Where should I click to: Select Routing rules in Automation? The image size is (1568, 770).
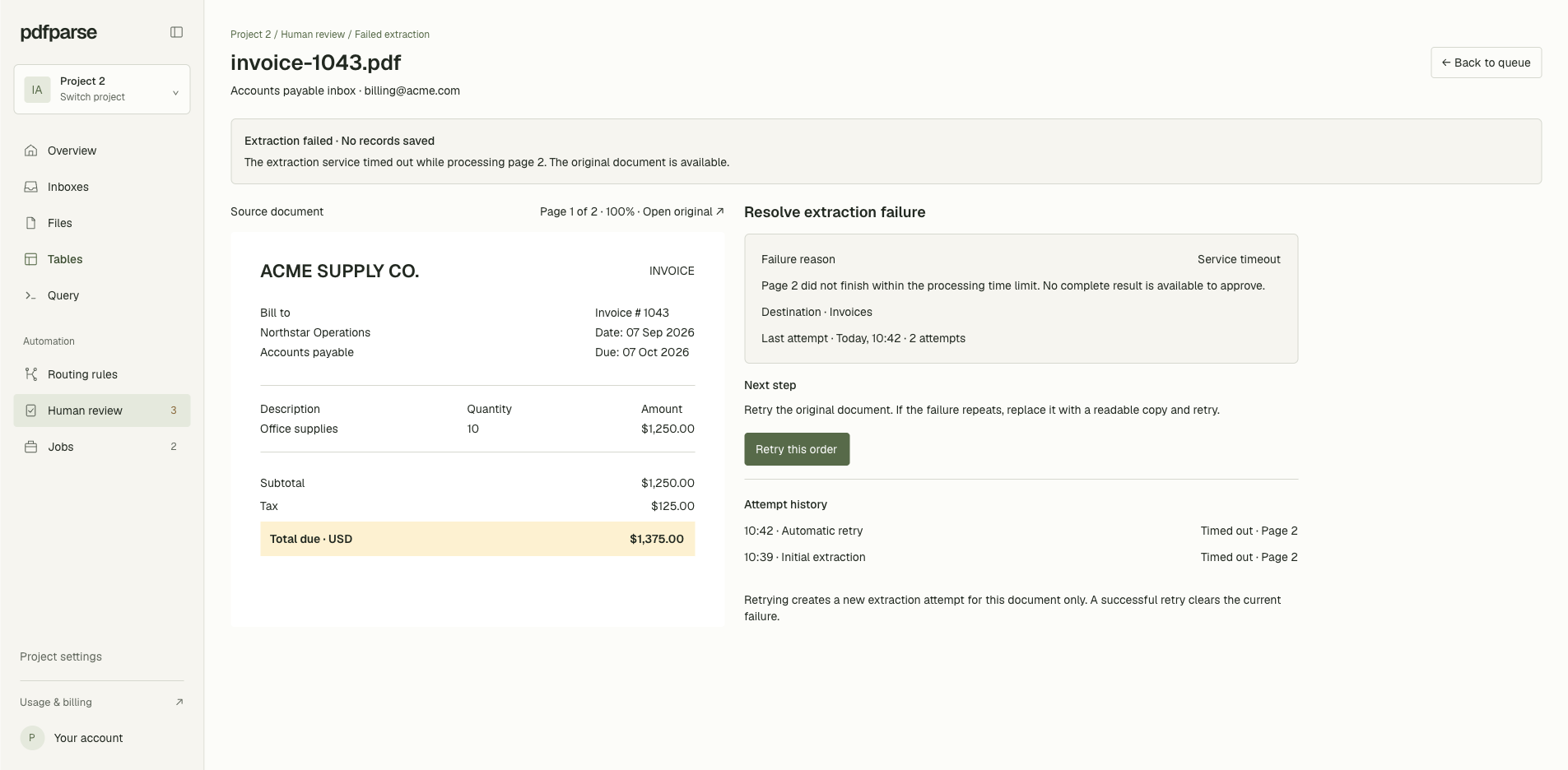point(102,374)
